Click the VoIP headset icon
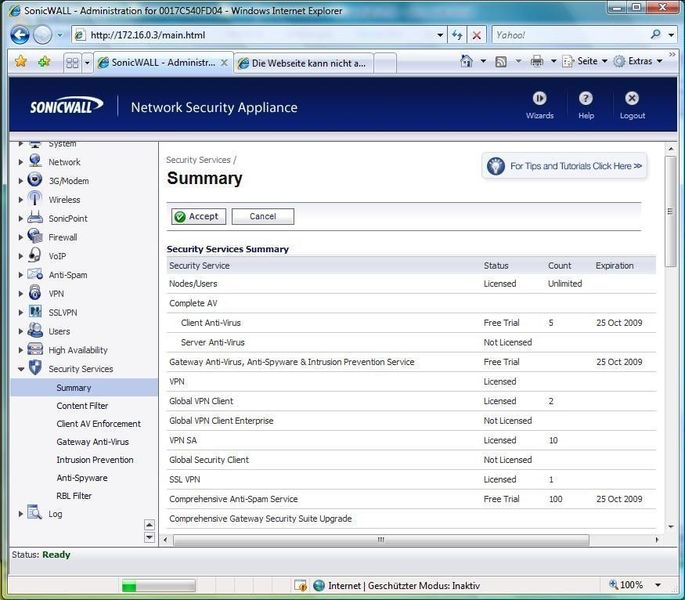Screen dimensions: 685x600 pos(35,255)
